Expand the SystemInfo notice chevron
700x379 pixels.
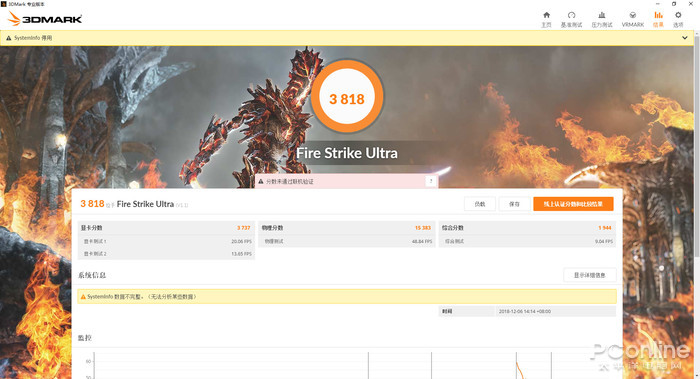tap(685, 38)
